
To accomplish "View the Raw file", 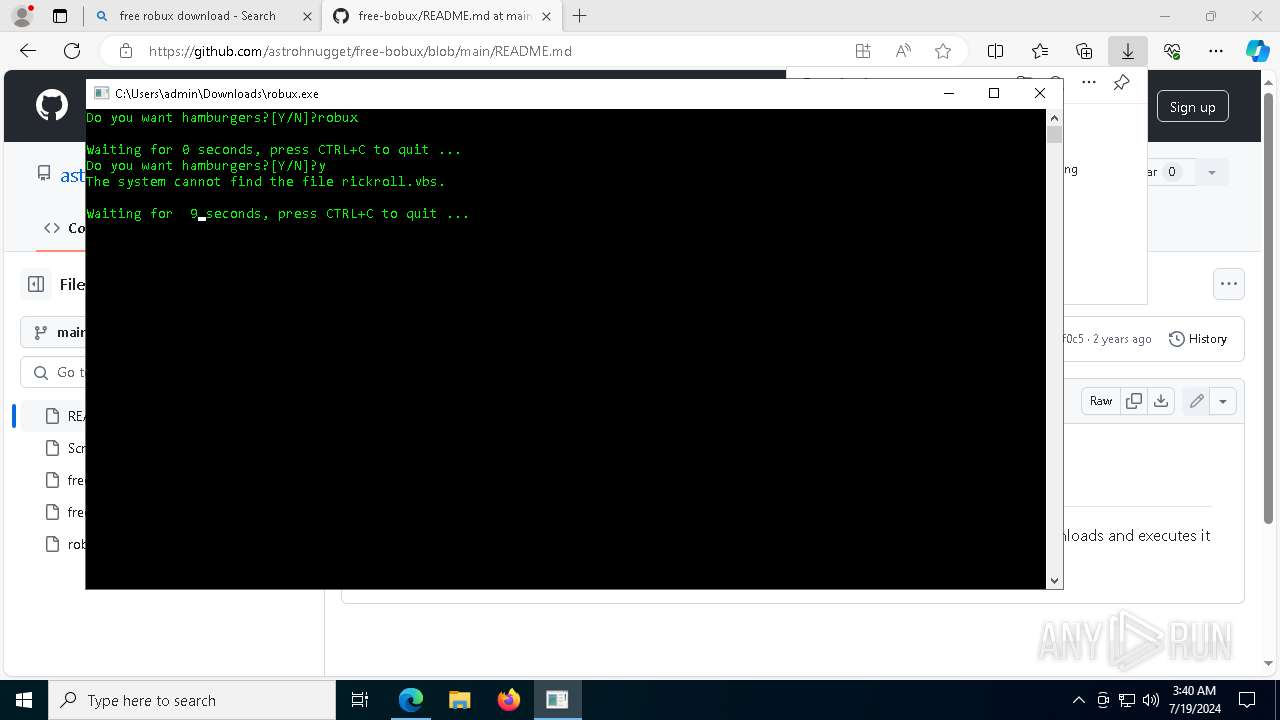I will pos(1100,401).
